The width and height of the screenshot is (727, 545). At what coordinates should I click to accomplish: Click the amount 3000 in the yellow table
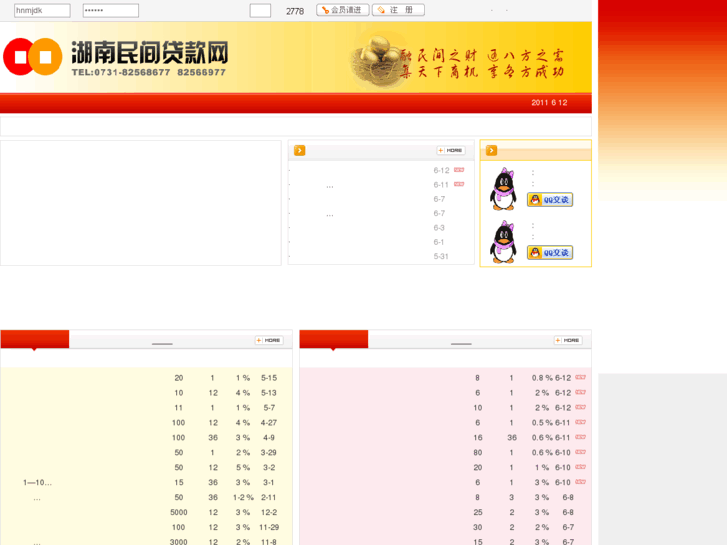coord(179,542)
